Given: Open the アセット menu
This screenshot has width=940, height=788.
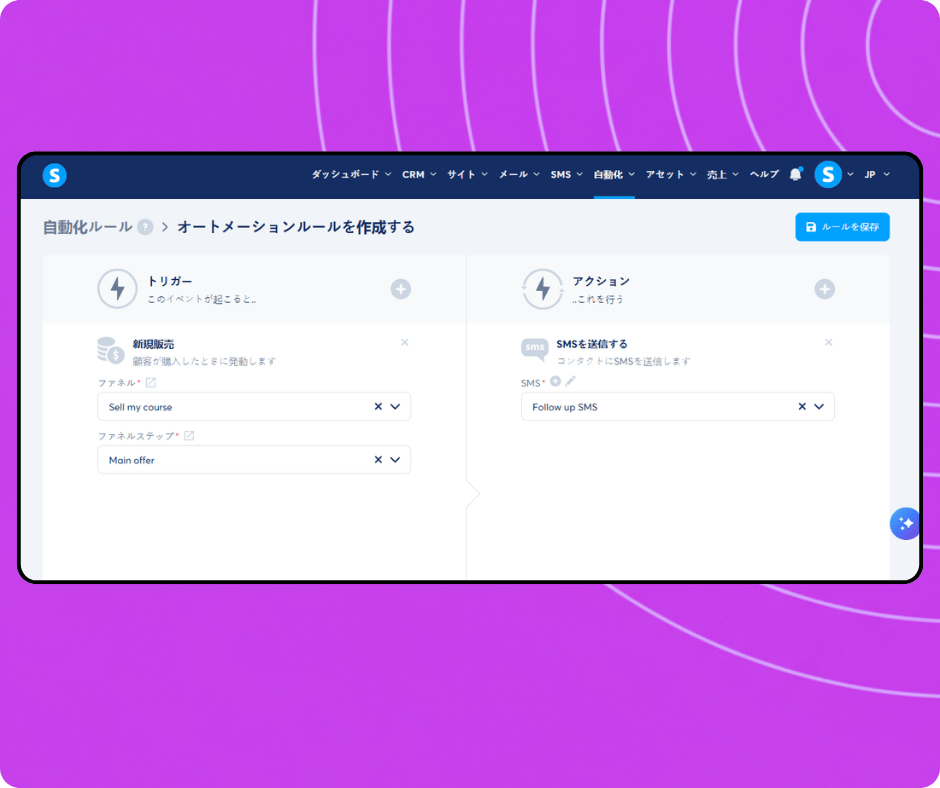Looking at the screenshot, I should 671,175.
